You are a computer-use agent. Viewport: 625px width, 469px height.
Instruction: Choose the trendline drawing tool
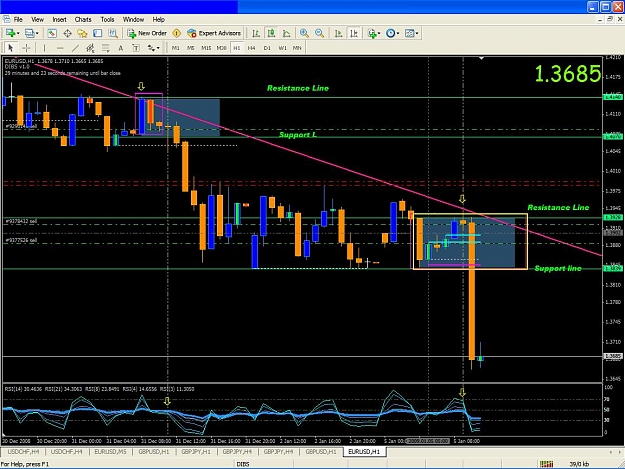pyautogui.click(x=75, y=48)
